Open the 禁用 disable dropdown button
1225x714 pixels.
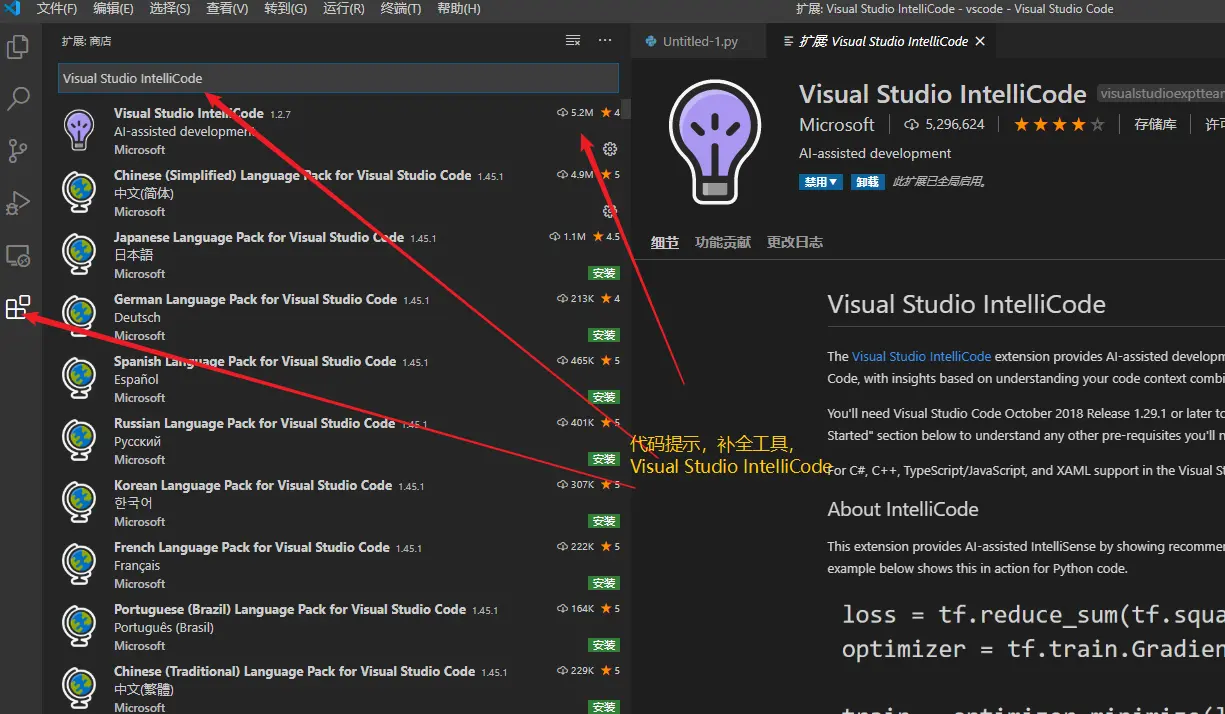click(820, 182)
